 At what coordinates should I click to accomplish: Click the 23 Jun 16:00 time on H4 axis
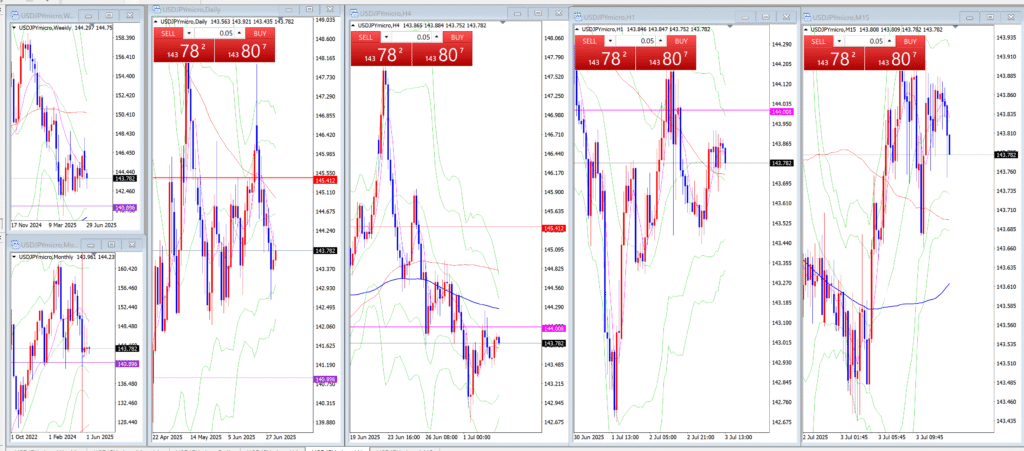pos(402,437)
